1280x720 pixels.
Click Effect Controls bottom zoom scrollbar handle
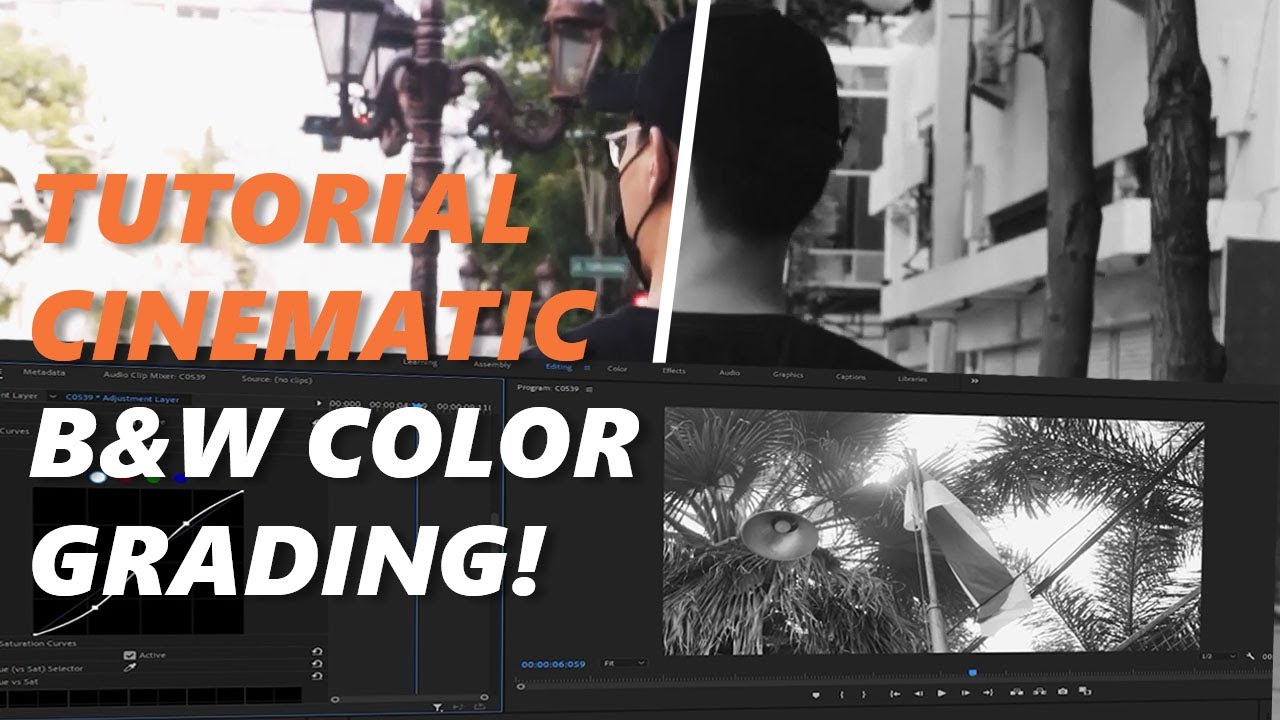tap(334, 699)
